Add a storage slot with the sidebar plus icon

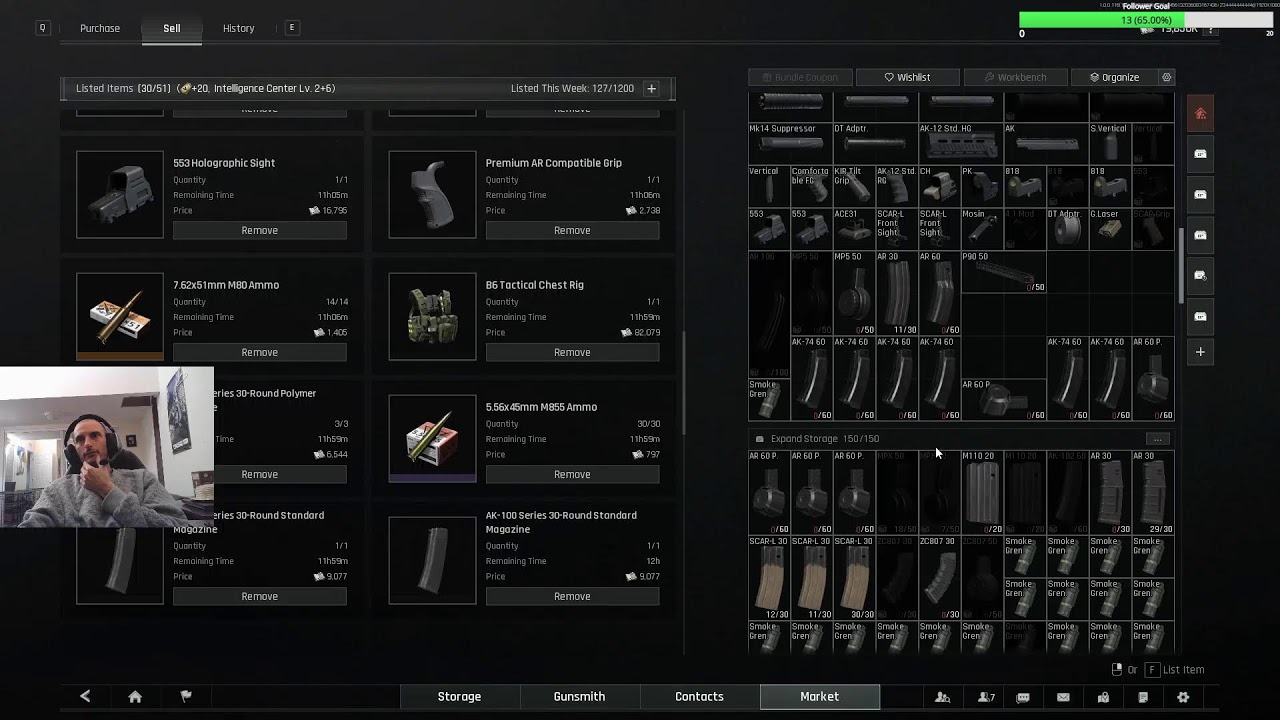[x=1200, y=352]
